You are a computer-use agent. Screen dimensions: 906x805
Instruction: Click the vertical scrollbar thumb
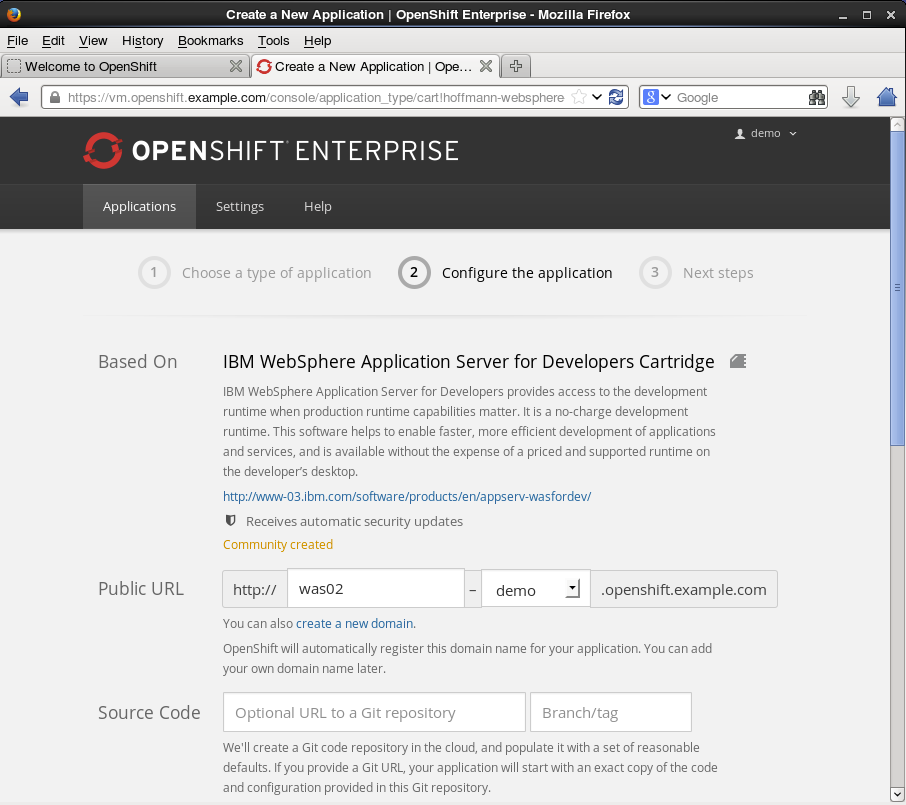pos(897,288)
